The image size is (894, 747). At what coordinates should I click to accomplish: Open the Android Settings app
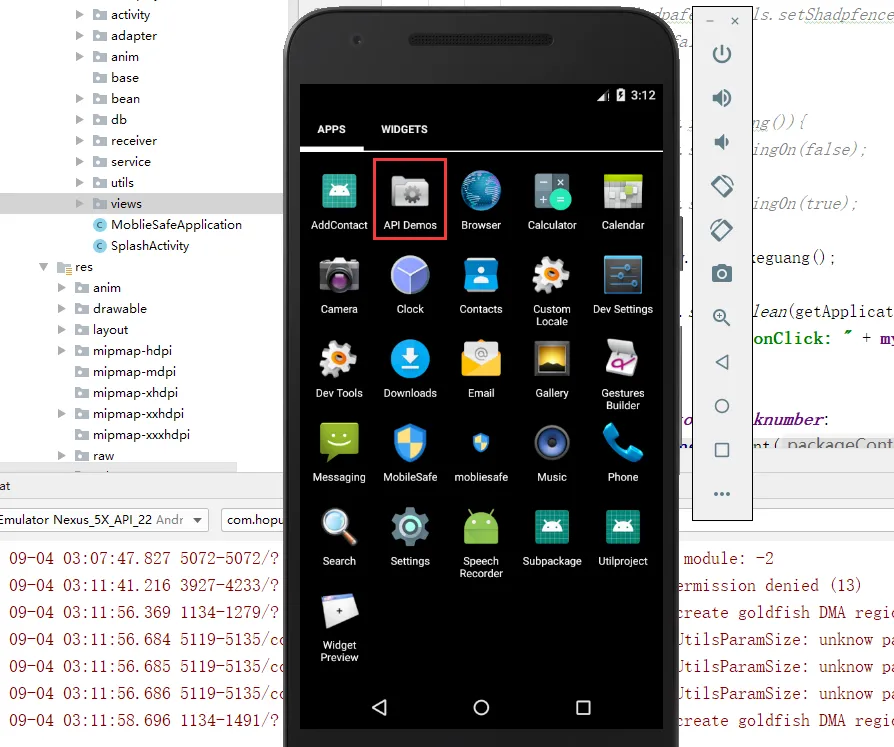point(410,536)
